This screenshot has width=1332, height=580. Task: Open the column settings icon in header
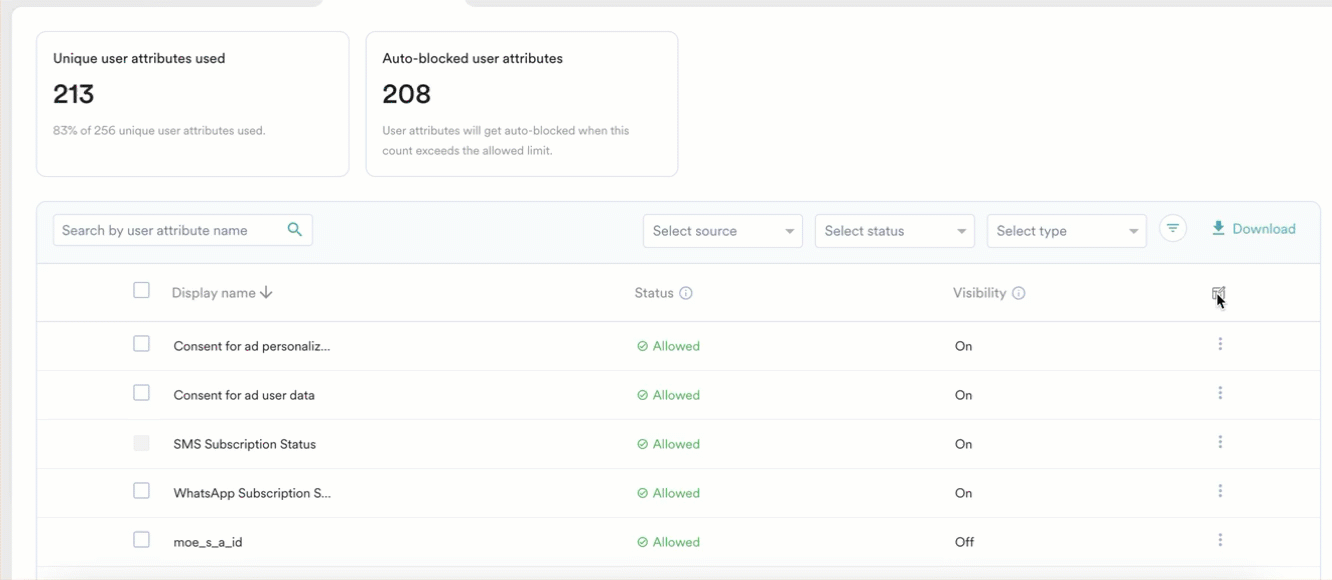click(x=1218, y=293)
